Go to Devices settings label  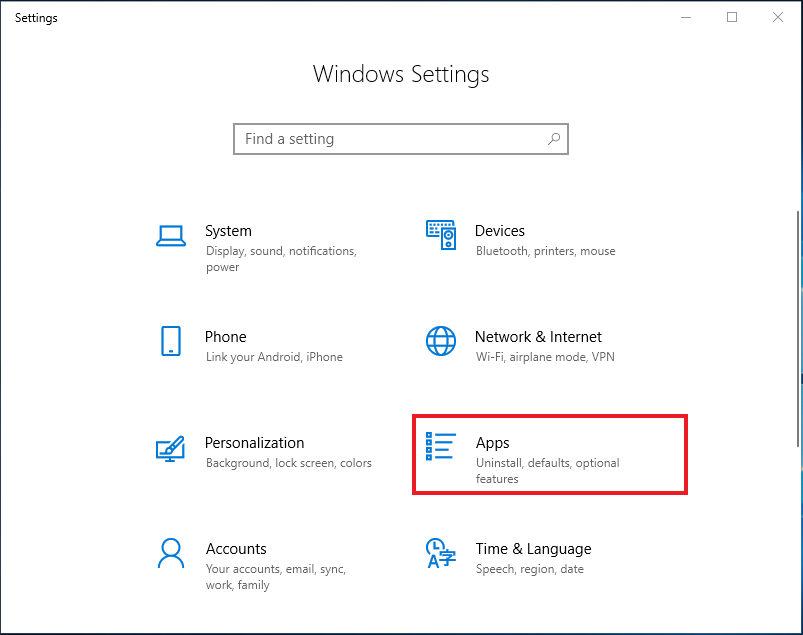click(x=500, y=231)
